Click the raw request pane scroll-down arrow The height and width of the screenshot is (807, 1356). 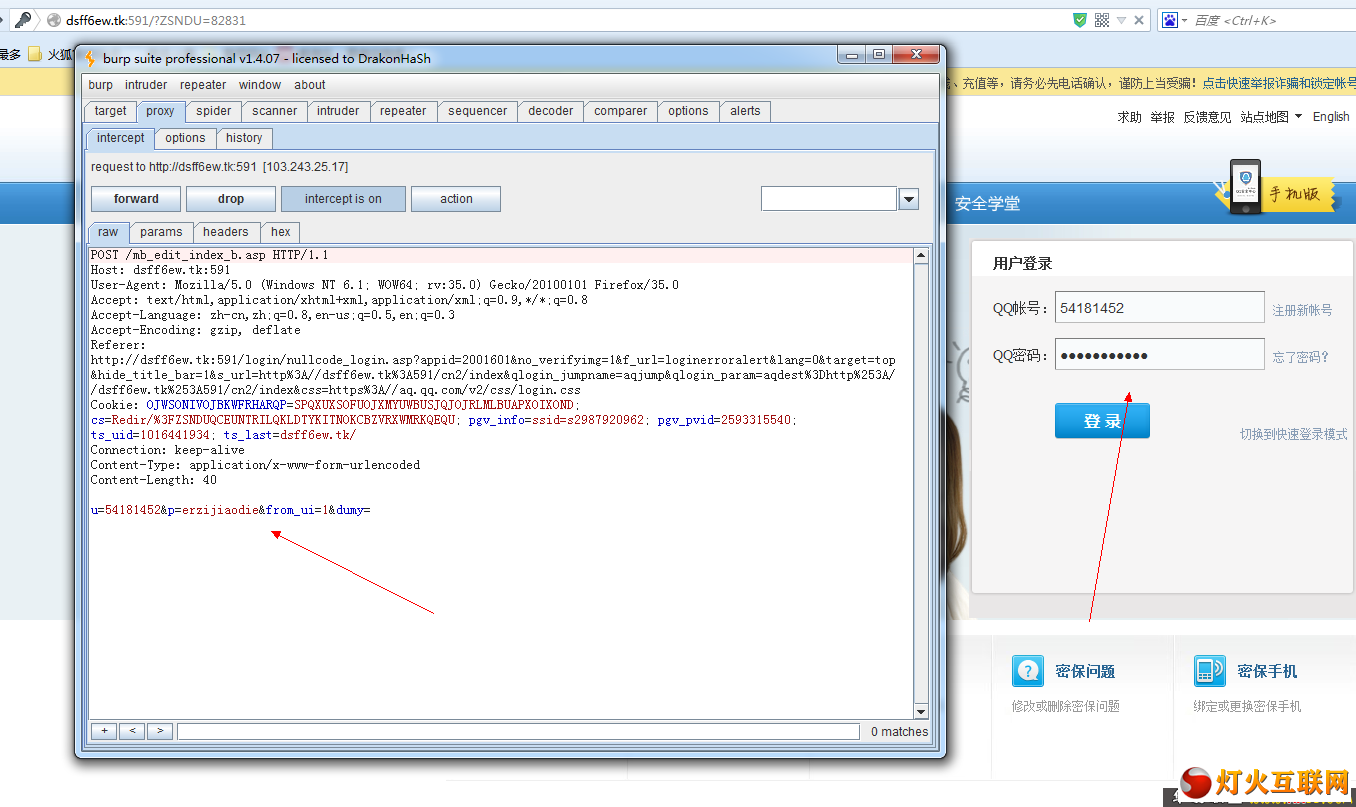click(x=921, y=711)
